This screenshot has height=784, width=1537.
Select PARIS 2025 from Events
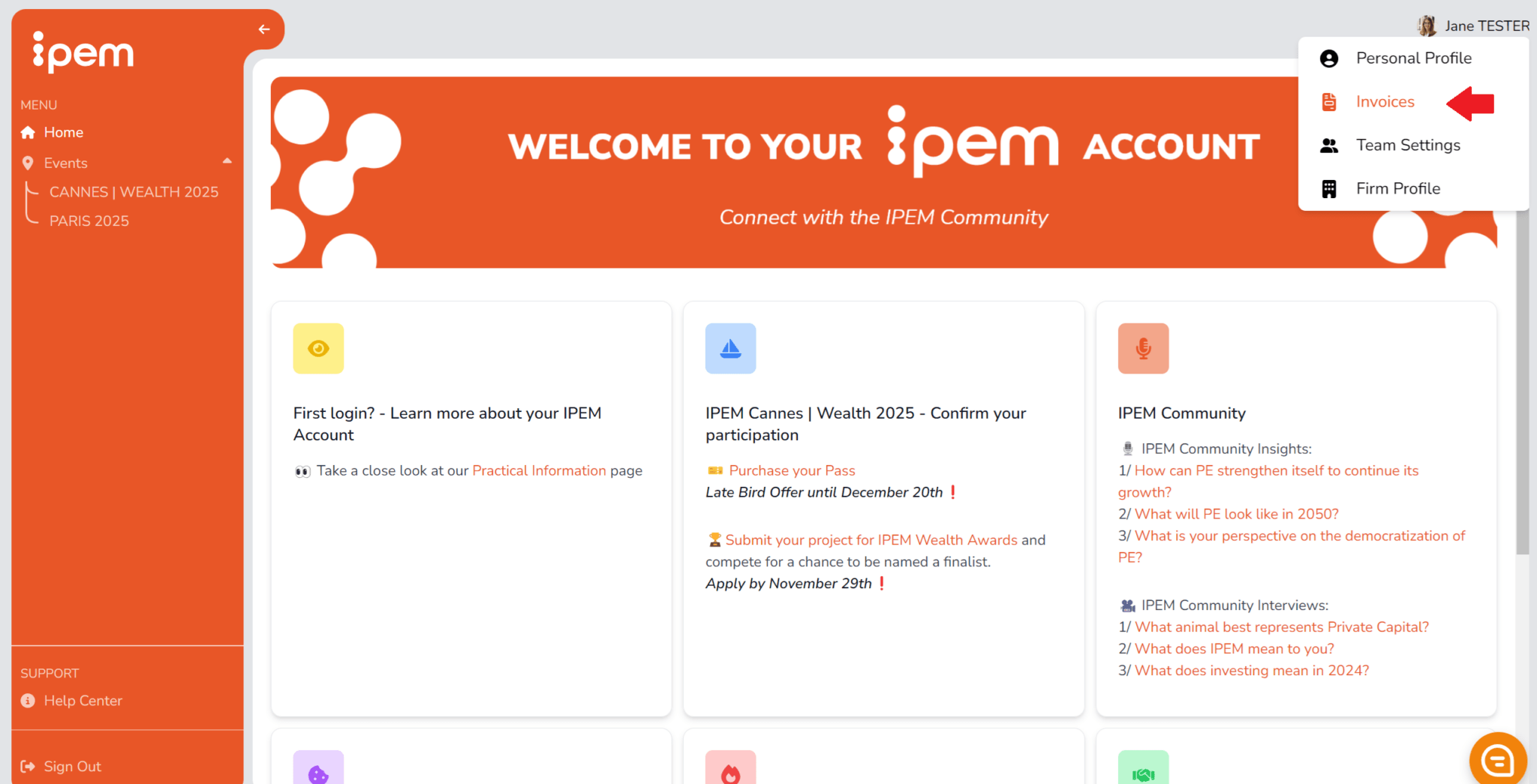[x=89, y=221]
